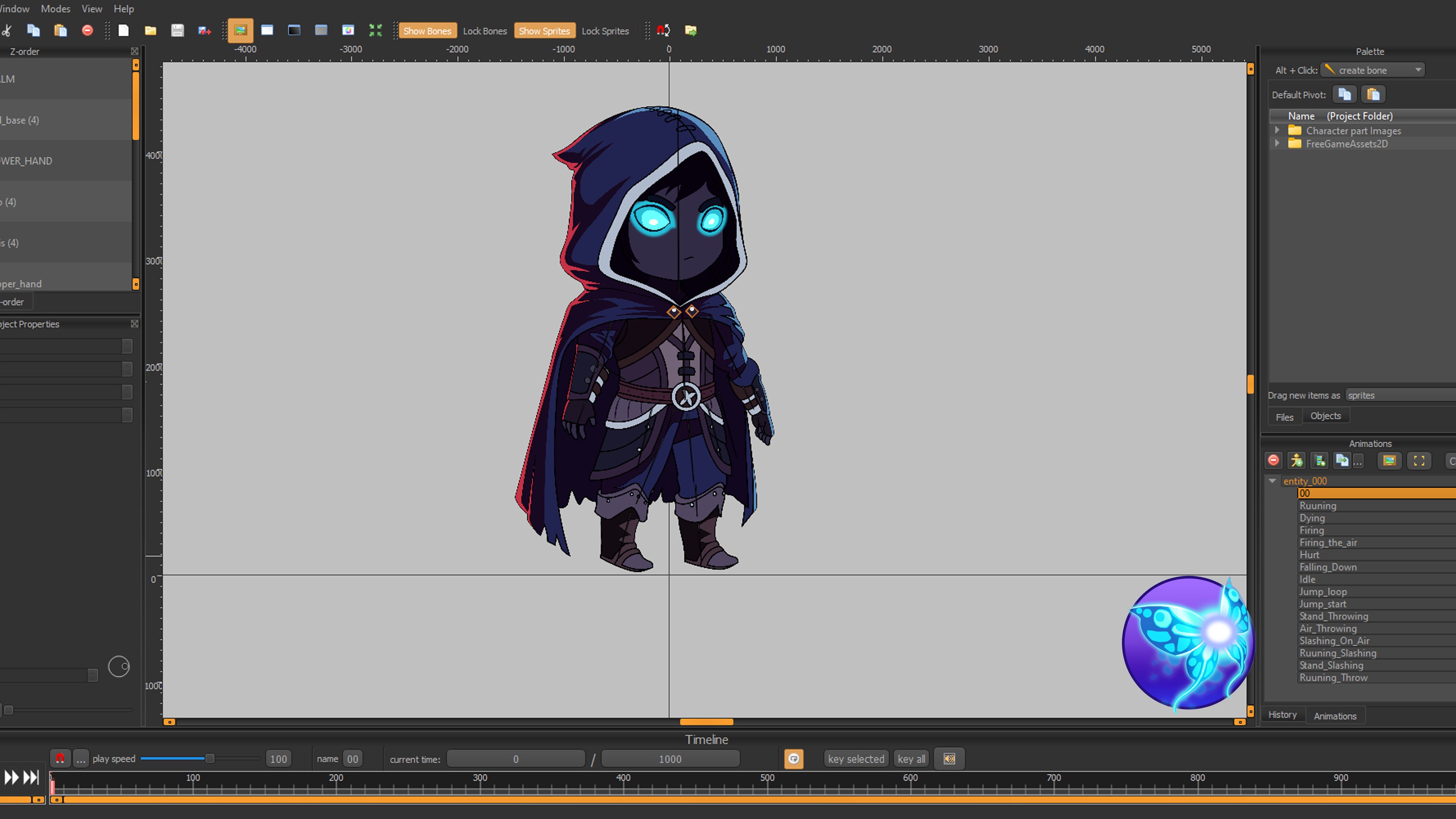Click the Open project folder icon
Image resolution: width=1456 pixels, height=819 pixels.
[x=151, y=30]
